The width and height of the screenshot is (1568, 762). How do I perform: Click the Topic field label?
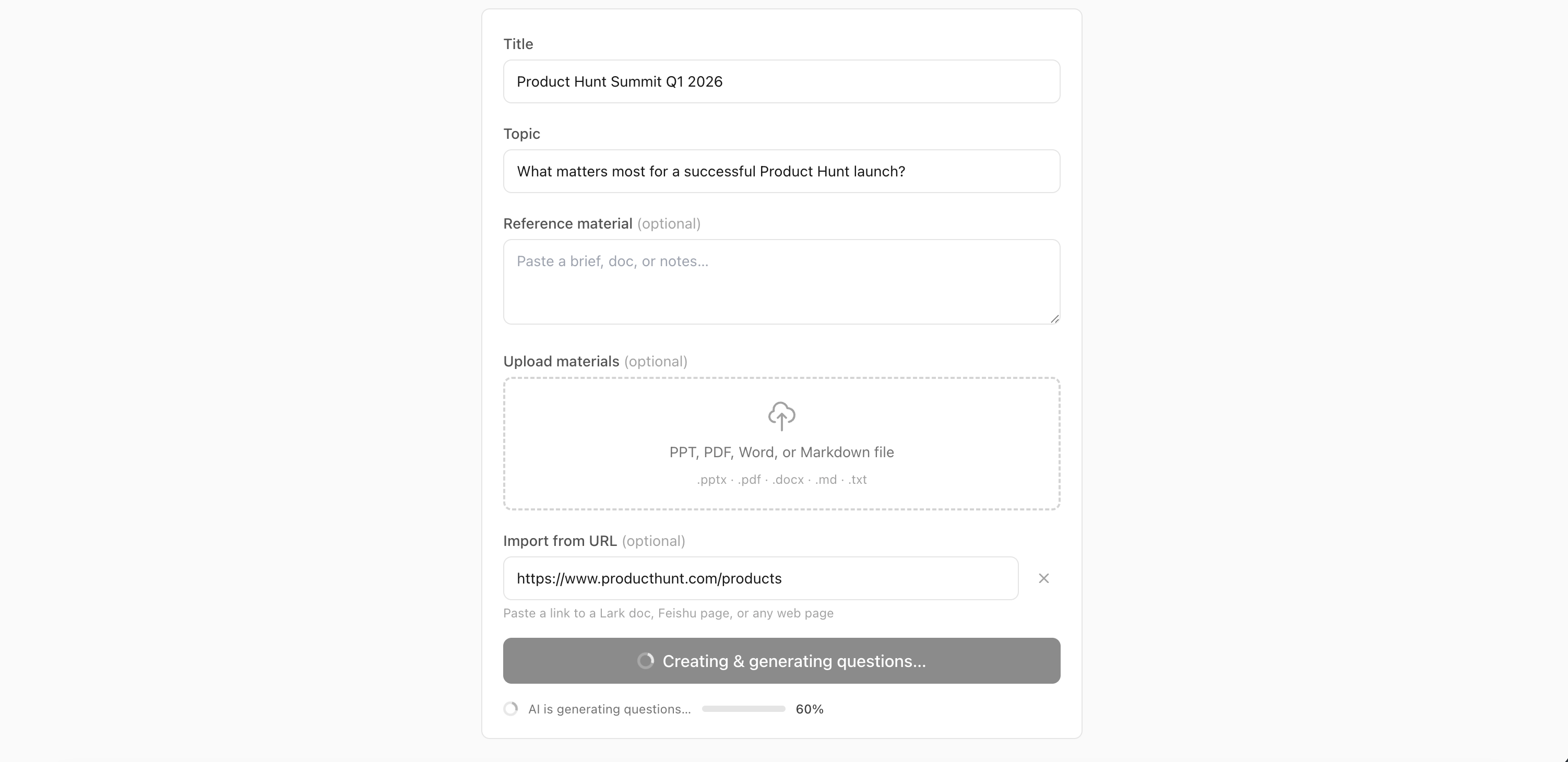click(x=521, y=134)
